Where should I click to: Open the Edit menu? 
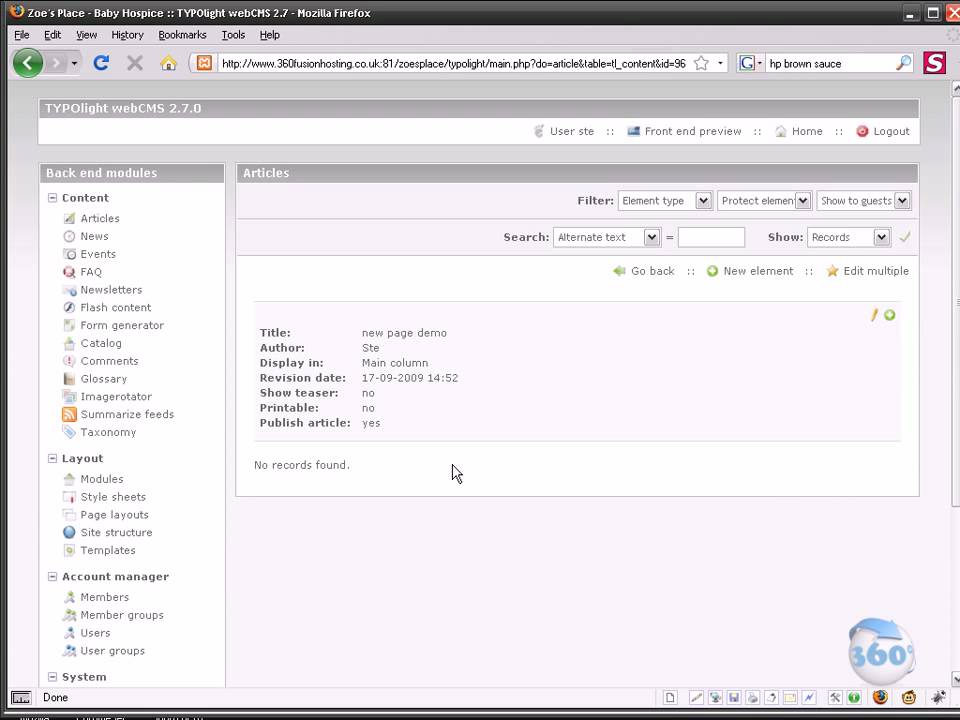(52, 35)
